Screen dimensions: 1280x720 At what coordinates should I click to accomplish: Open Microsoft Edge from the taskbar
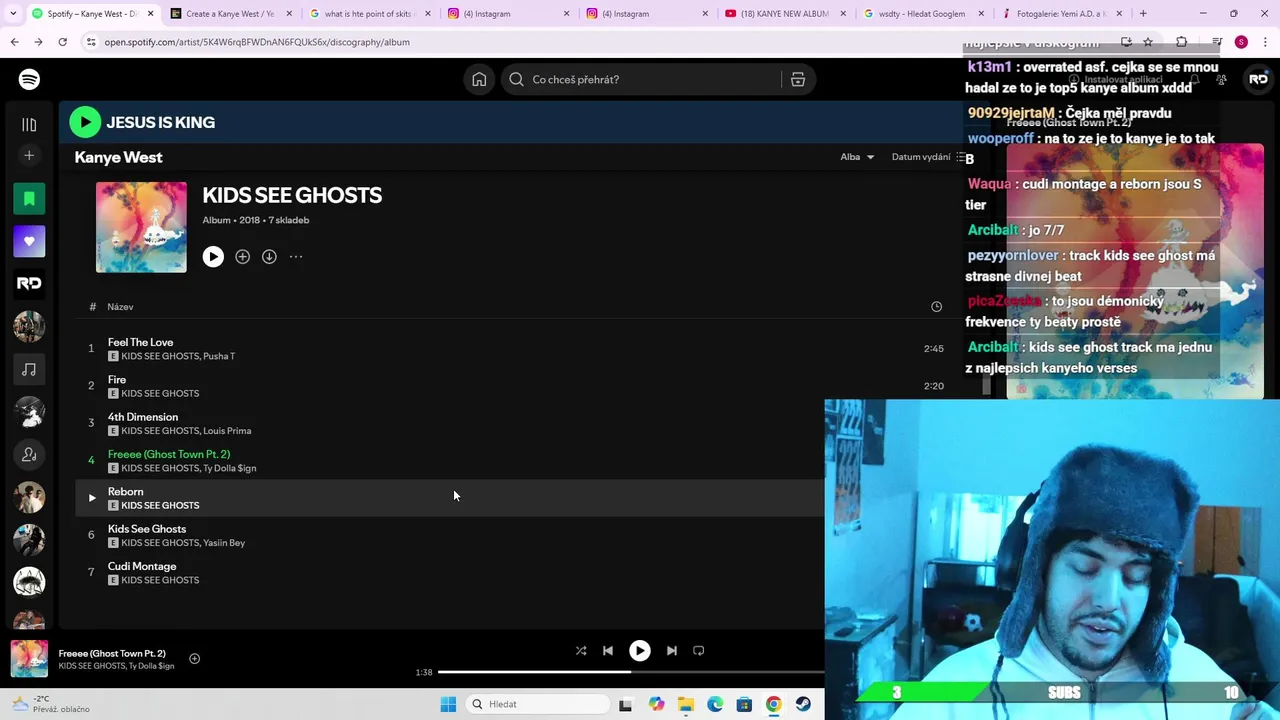[x=715, y=704]
